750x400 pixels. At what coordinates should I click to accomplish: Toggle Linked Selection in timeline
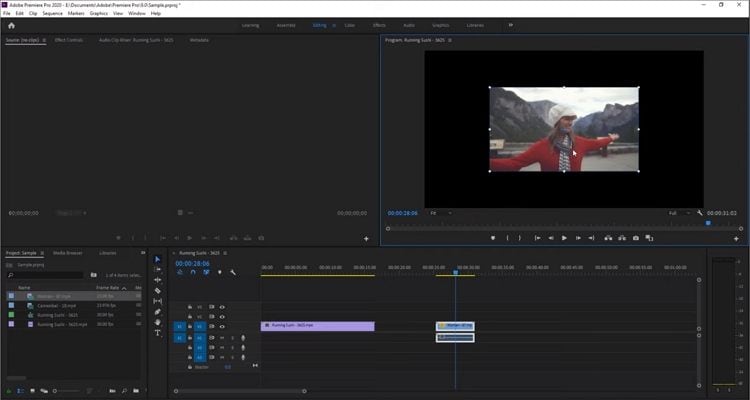206,272
